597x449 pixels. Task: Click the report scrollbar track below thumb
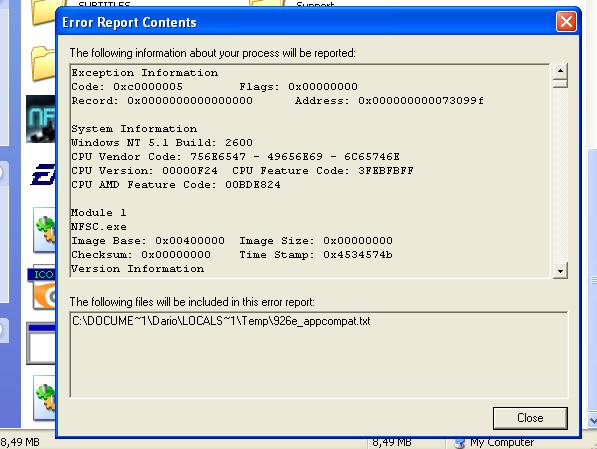560,175
